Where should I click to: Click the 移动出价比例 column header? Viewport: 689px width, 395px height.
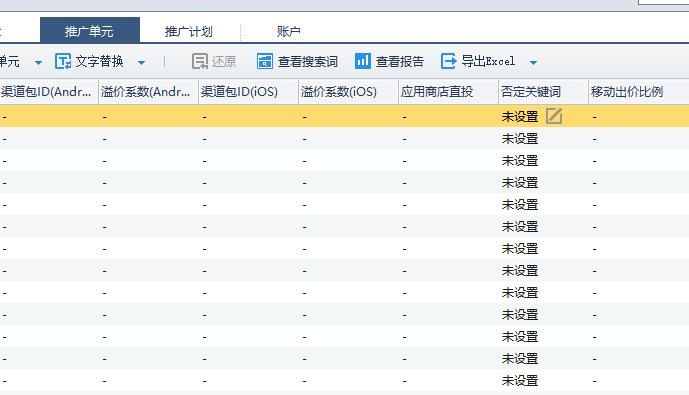638,92
